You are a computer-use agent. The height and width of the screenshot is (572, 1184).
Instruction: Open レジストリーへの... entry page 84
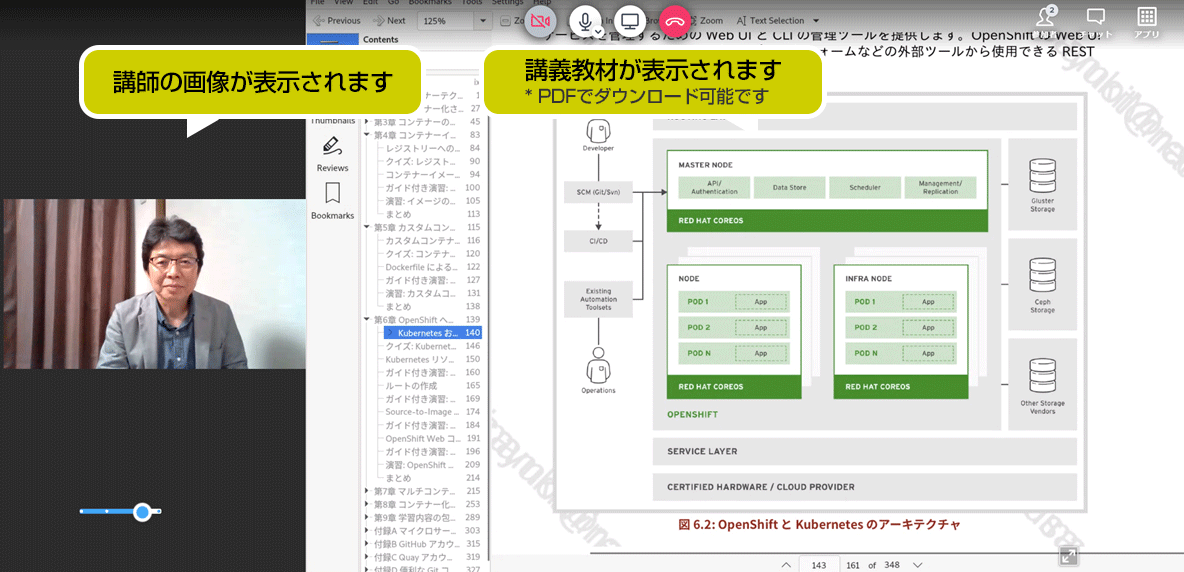pos(433,148)
